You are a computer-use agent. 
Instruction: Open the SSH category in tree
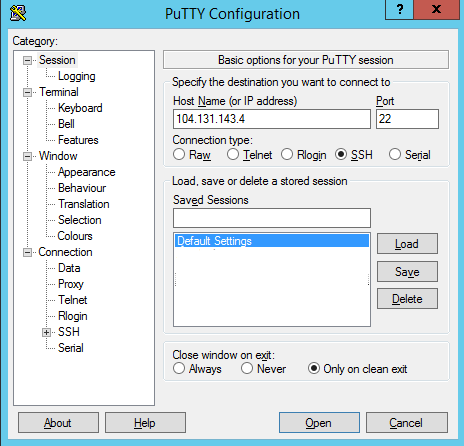click(x=69, y=332)
